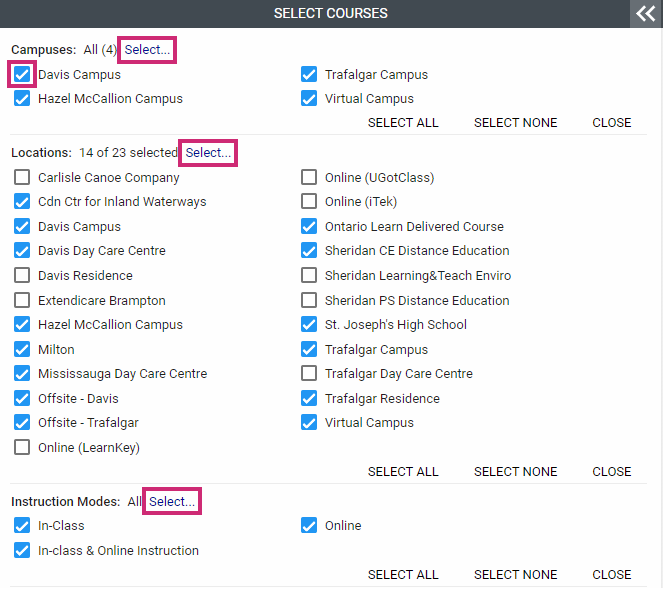Click SELECT ALL in the Campuses section
The width and height of the screenshot is (663, 589).
click(x=403, y=123)
